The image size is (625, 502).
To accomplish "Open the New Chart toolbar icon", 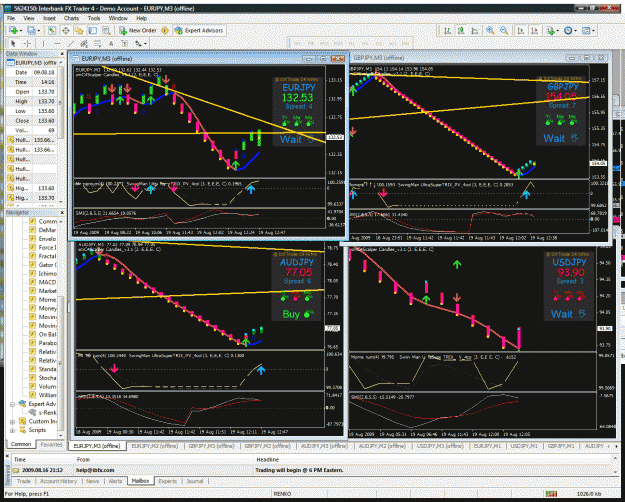I will [x=14, y=30].
